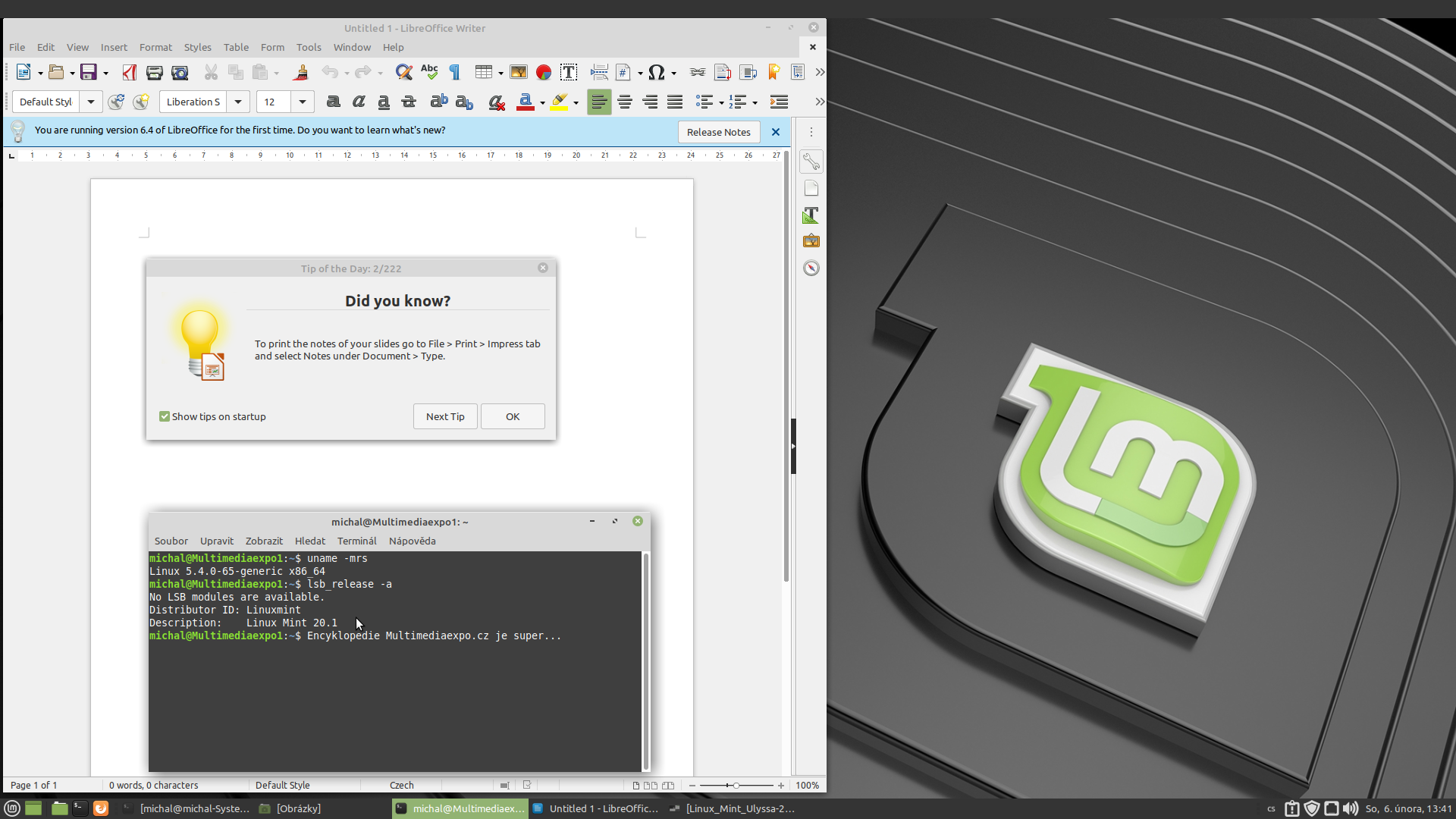Open the sidebar Gallery panel icon
Viewport: 1456px width, 819px height.
coord(811,241)
